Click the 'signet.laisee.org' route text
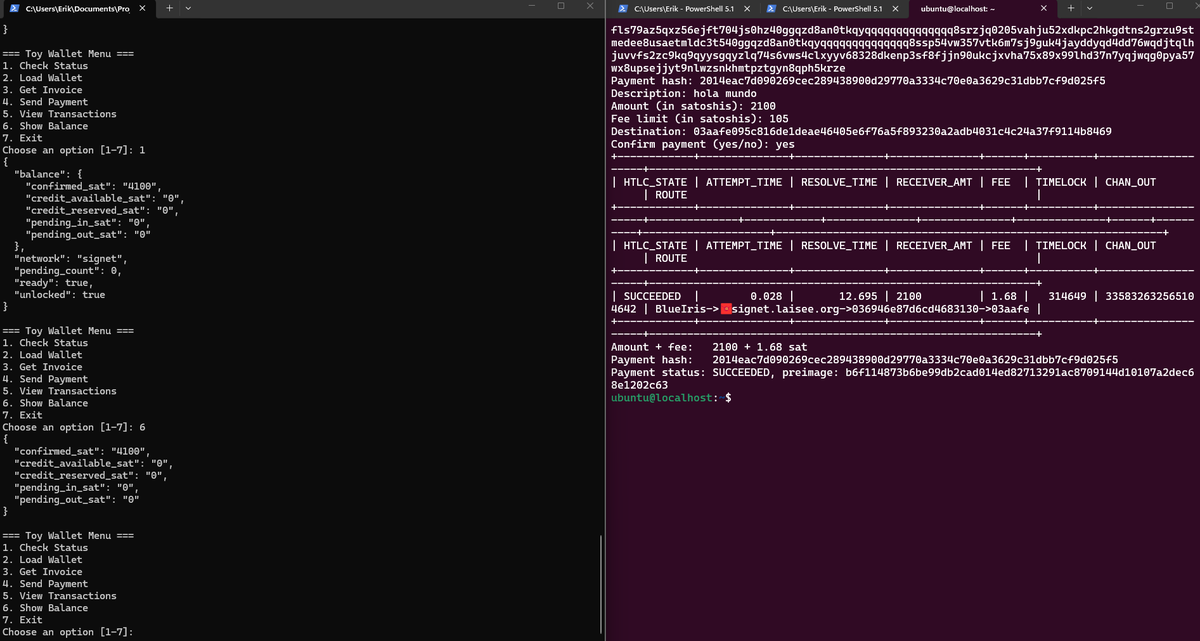 [785, 308]
